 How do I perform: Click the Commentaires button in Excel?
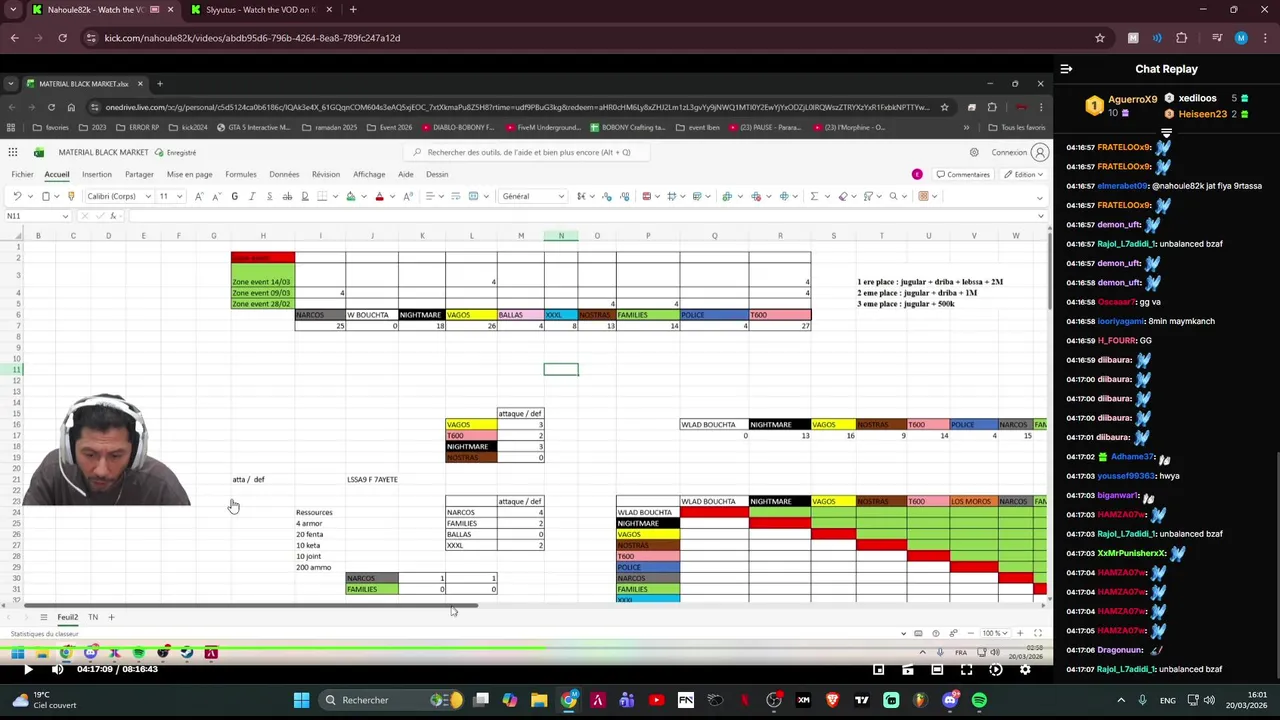[x=964, y=175]
